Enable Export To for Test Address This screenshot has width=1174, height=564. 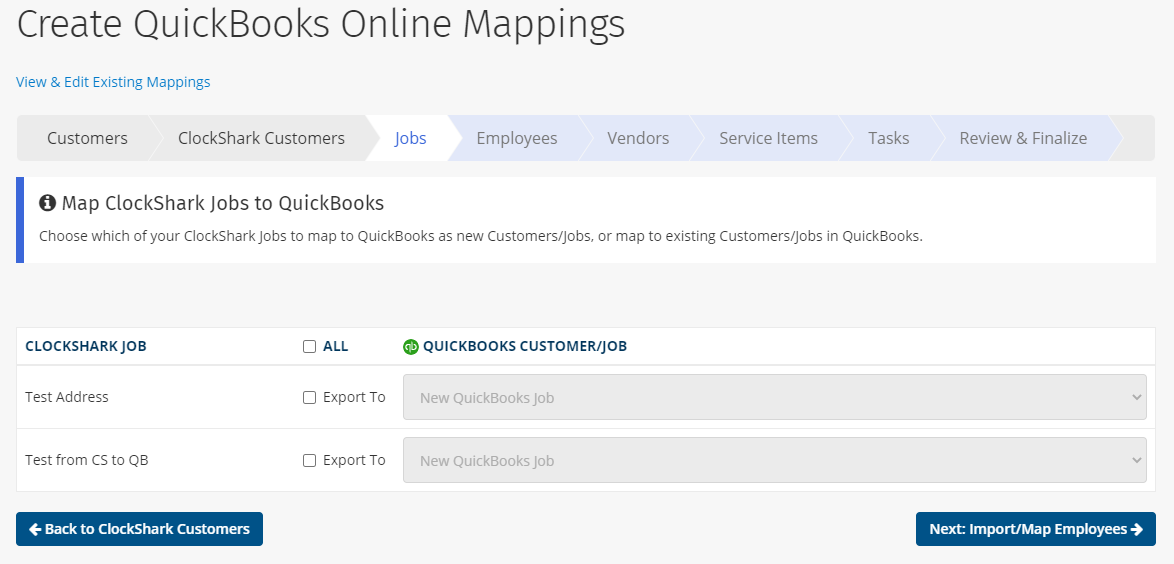tap(309, 397)
